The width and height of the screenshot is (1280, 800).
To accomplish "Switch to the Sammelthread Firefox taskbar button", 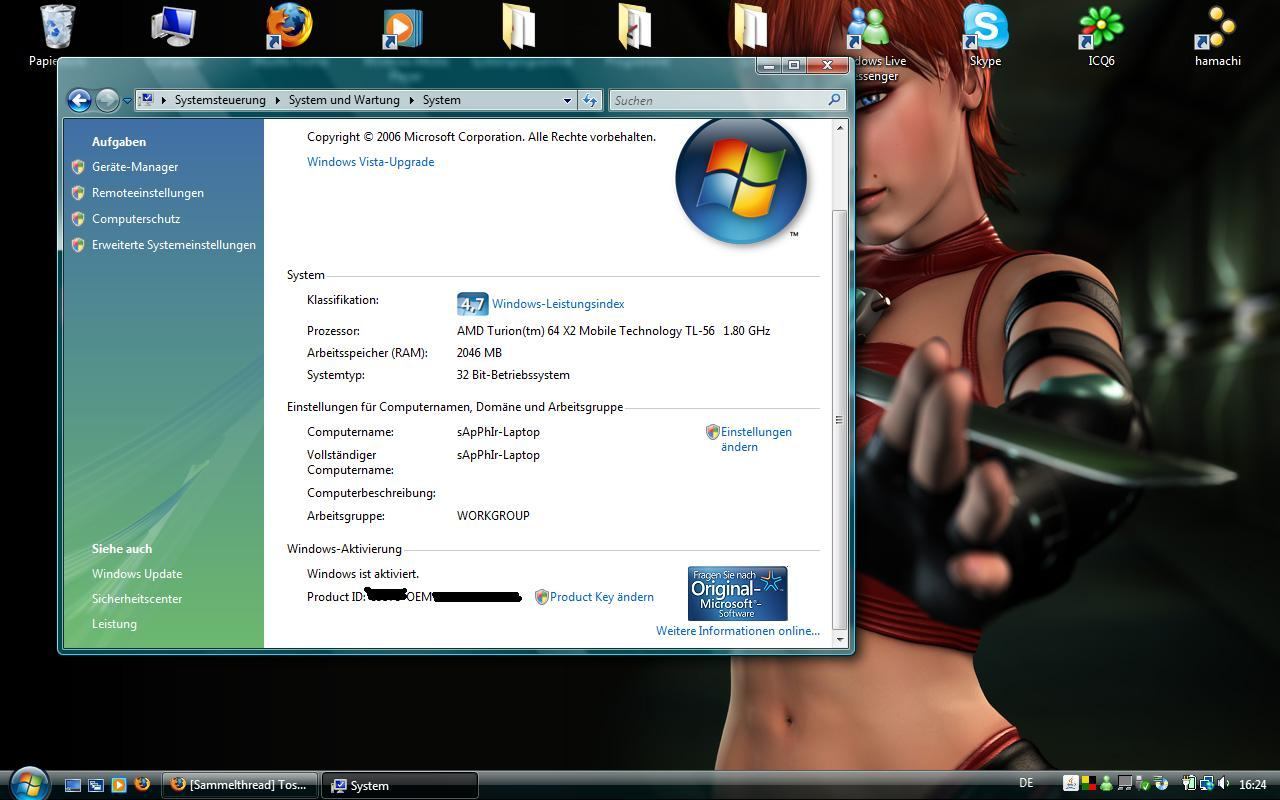I will click(240, 785).
